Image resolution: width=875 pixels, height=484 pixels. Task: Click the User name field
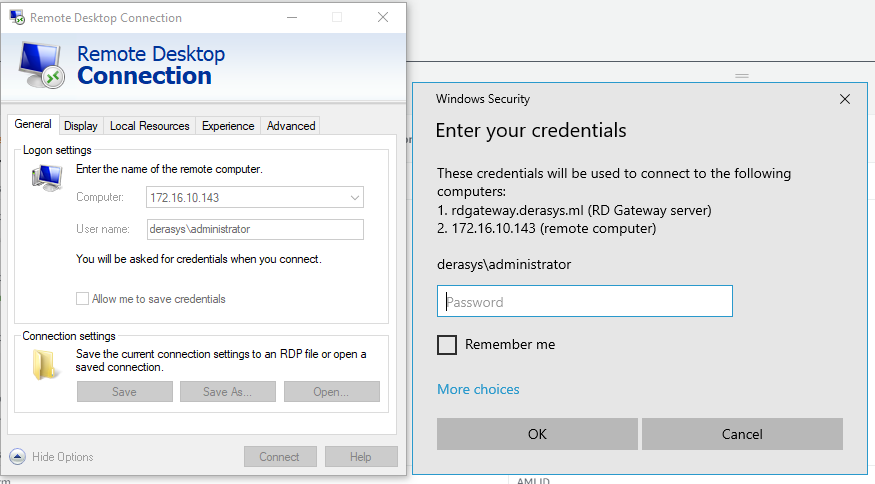pos(255,229)
